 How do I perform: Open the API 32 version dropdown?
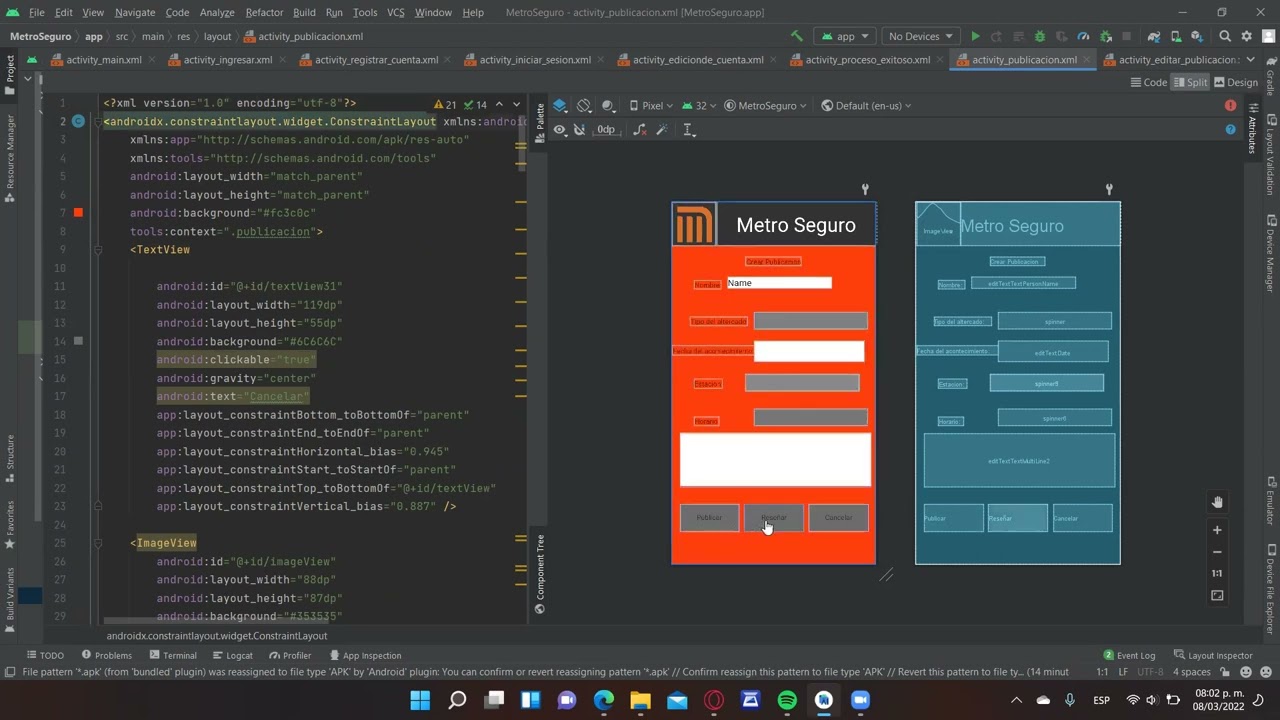pyautogui.click(x=700, y=105)
